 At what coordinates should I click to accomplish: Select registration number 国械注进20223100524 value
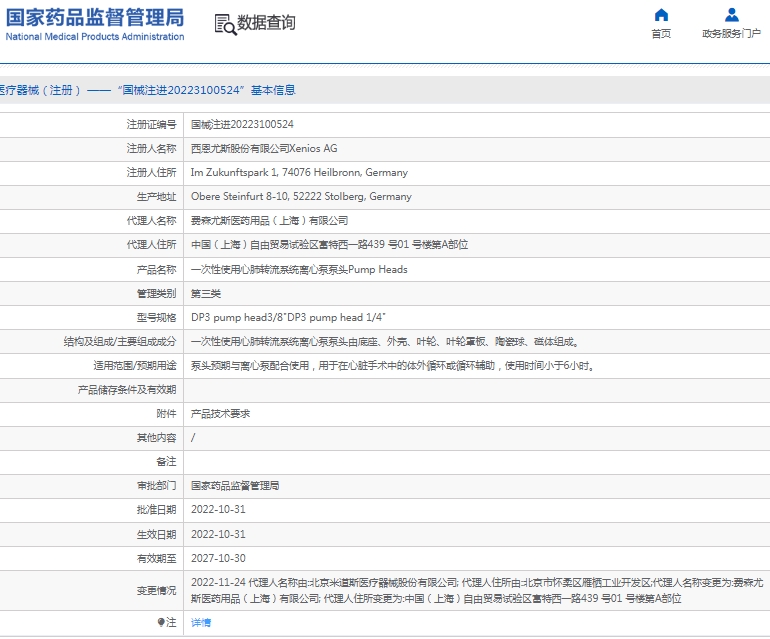[x=242, y=124]
